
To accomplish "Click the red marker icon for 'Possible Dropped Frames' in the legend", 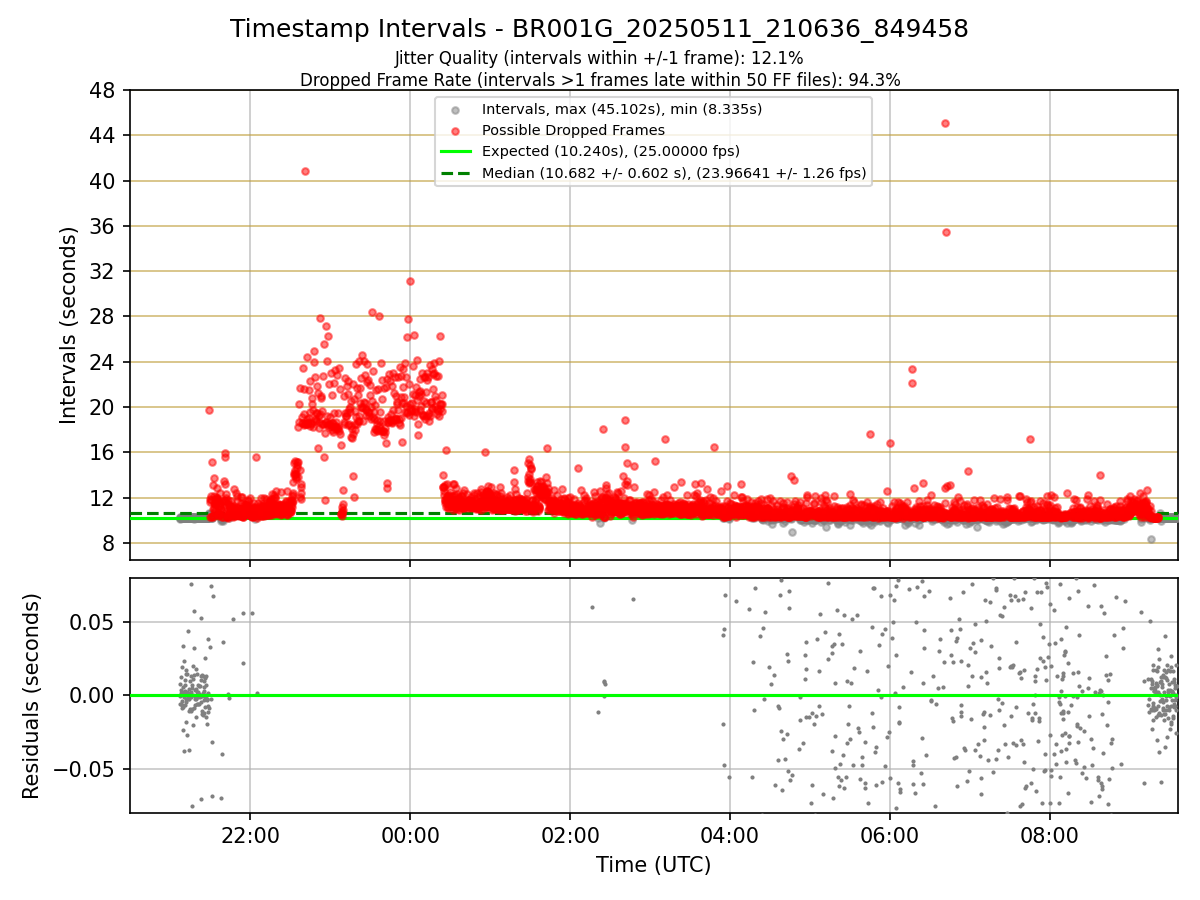I will pyautogui.click(x=455, y=131).
